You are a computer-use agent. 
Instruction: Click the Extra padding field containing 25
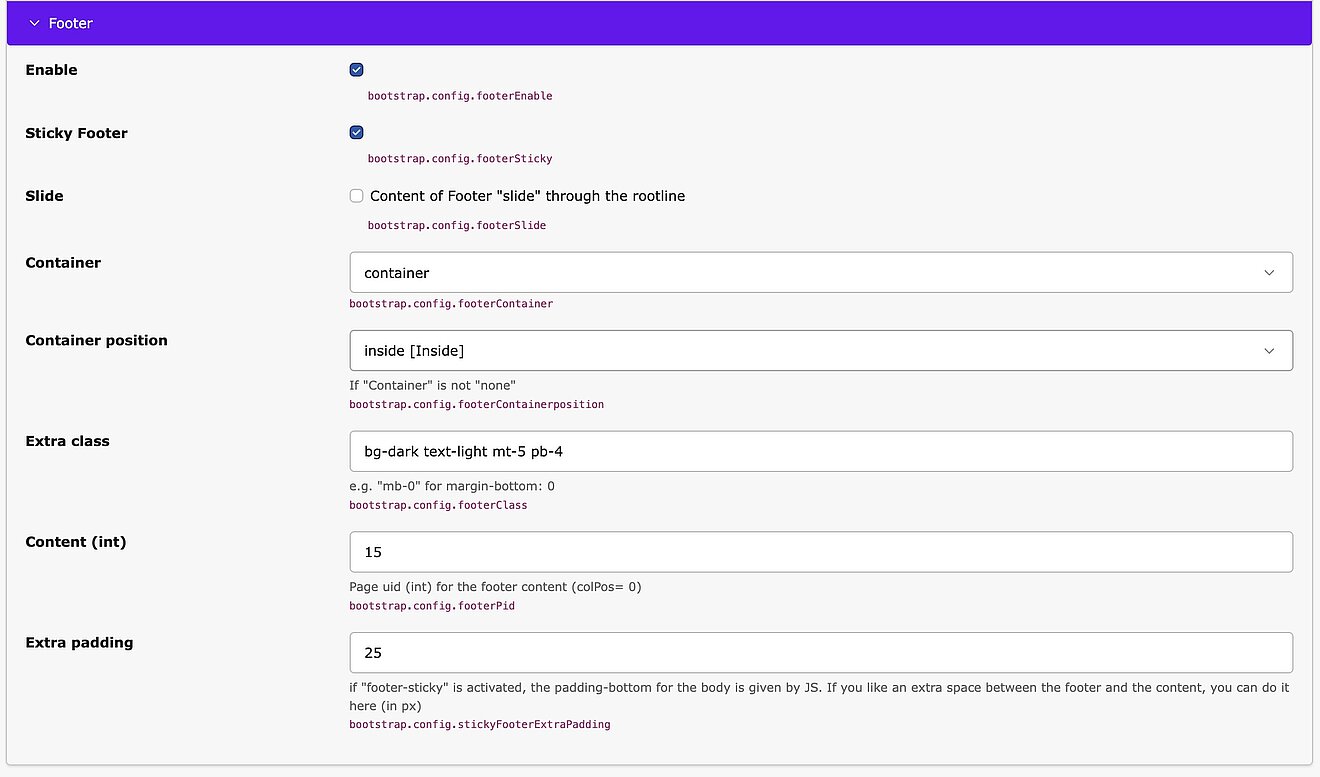pos(820,652)
